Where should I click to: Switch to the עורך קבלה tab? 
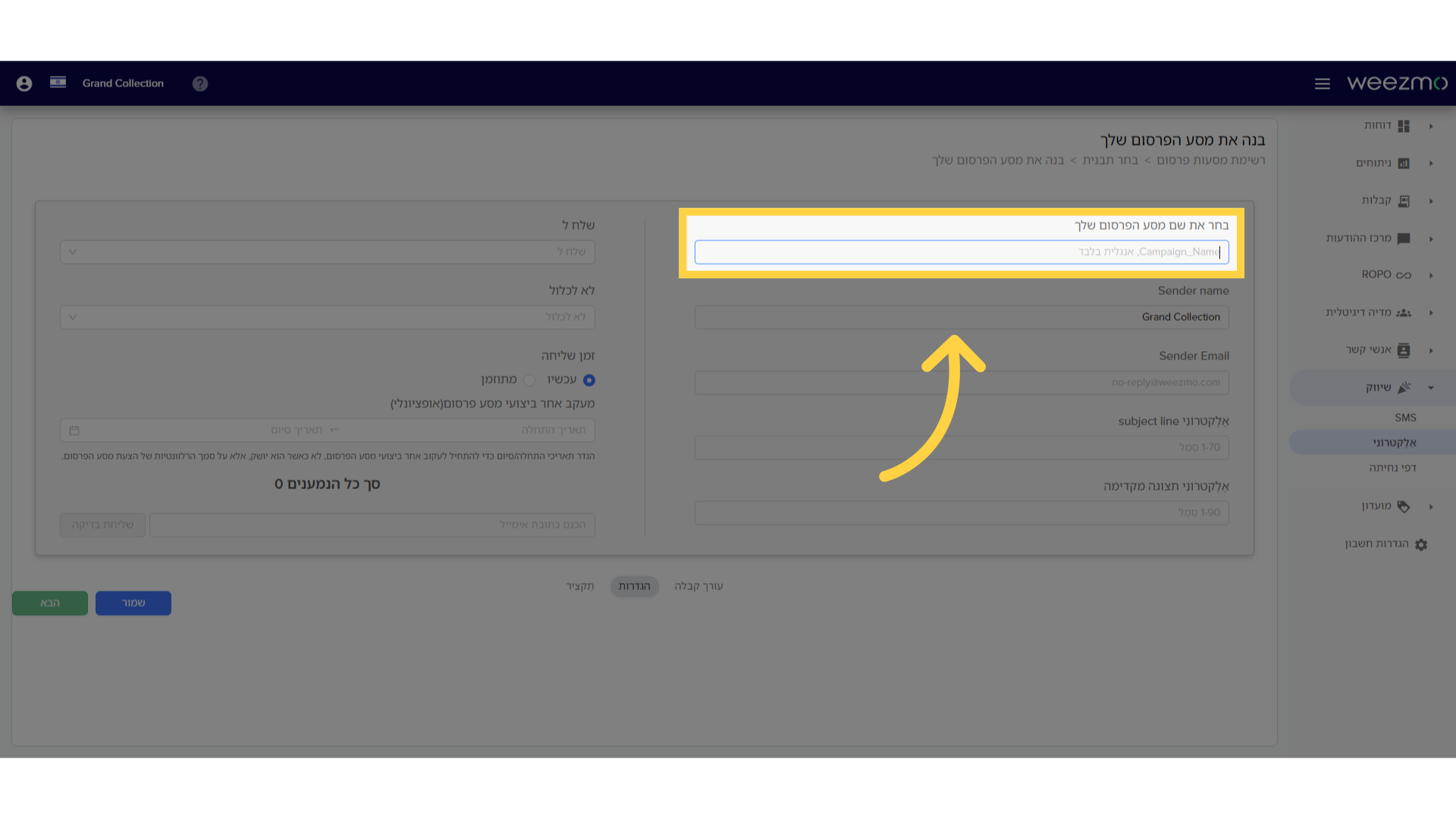click(x=698, y=586)
